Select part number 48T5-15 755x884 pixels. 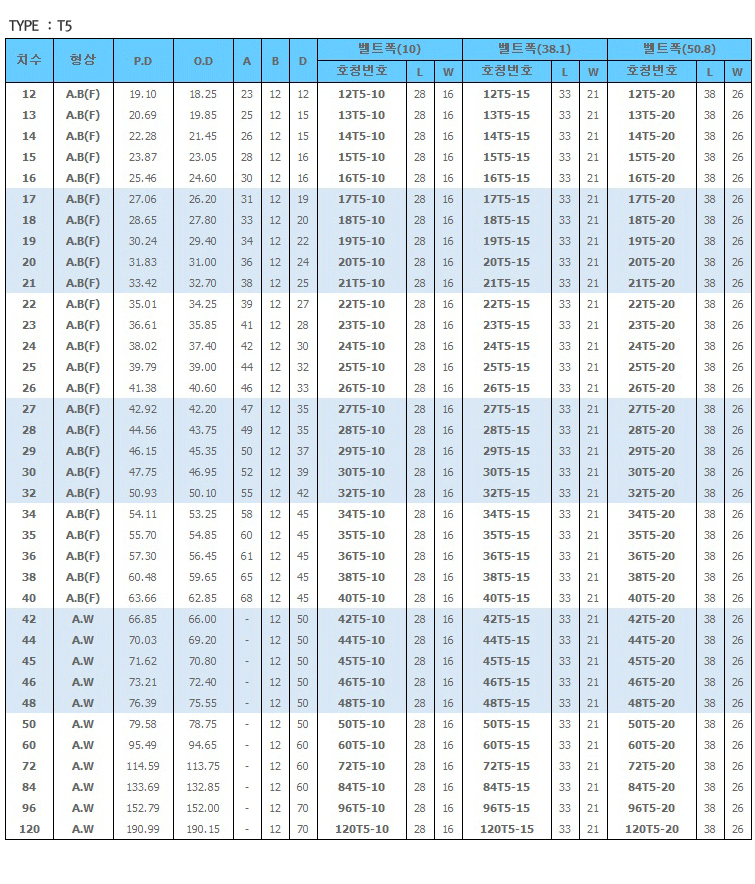506,703
